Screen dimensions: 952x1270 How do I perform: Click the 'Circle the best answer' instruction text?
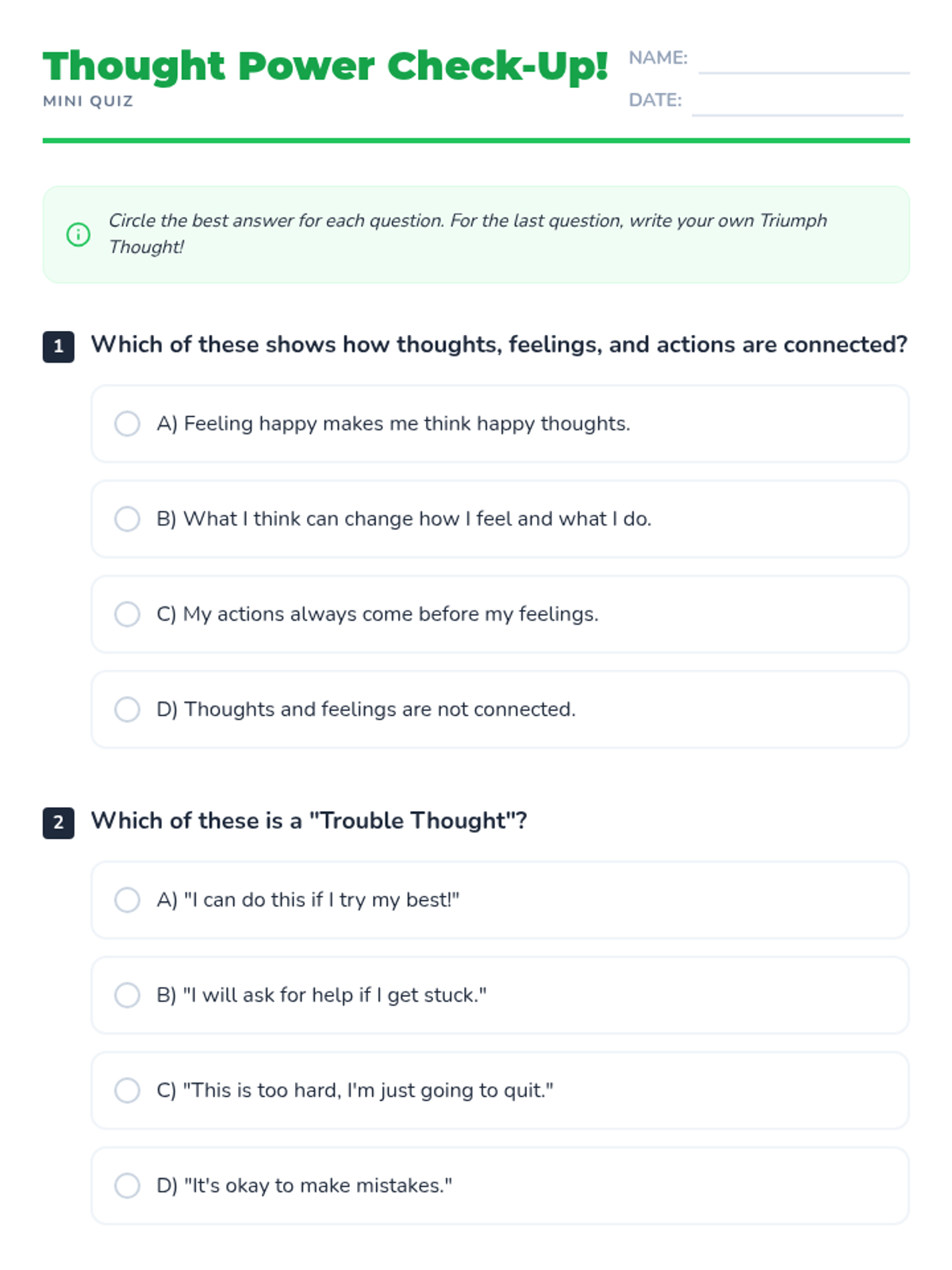pyautogui.click(x=467, y=233)
